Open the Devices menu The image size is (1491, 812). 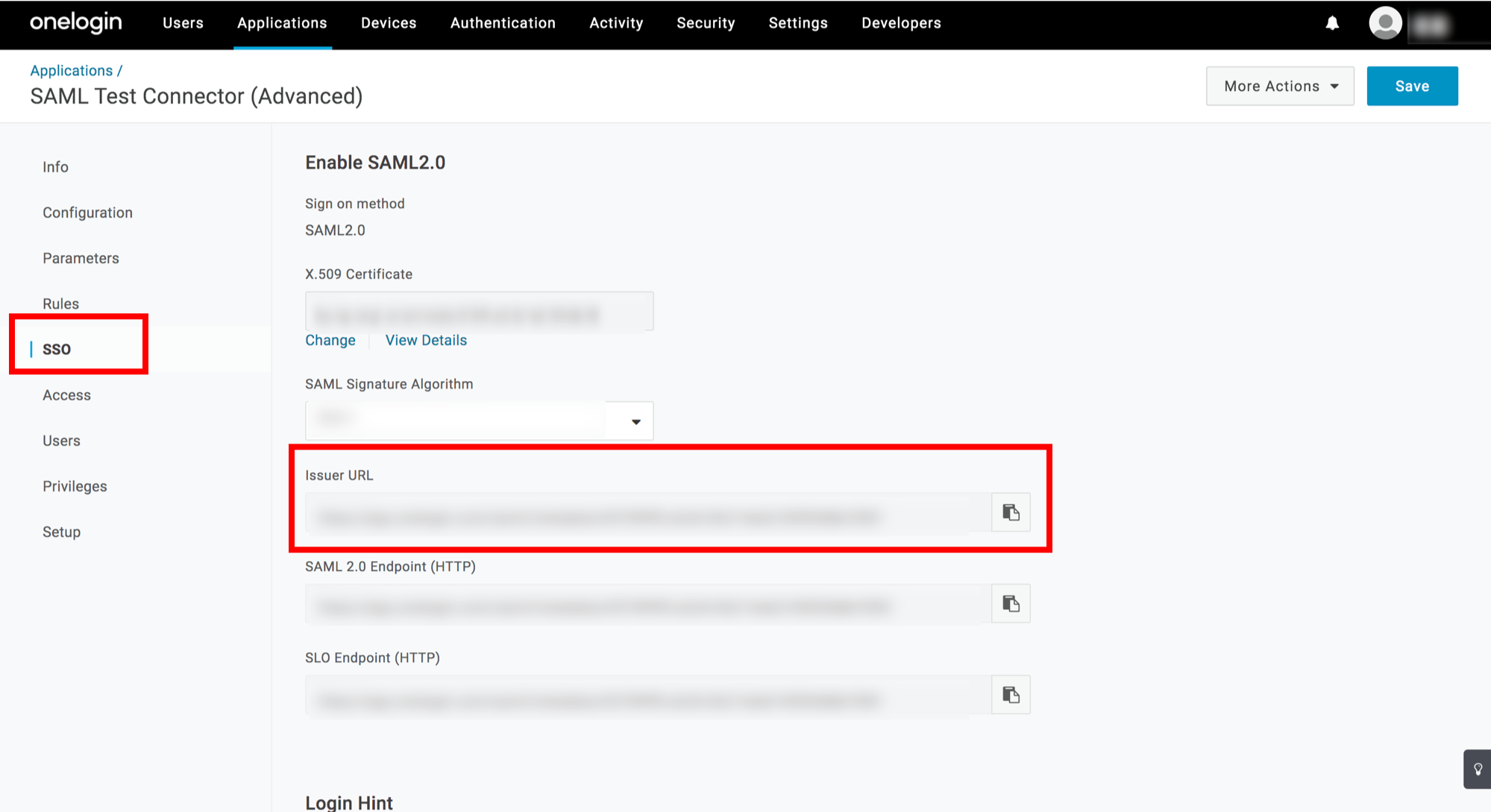coord(389,23)
